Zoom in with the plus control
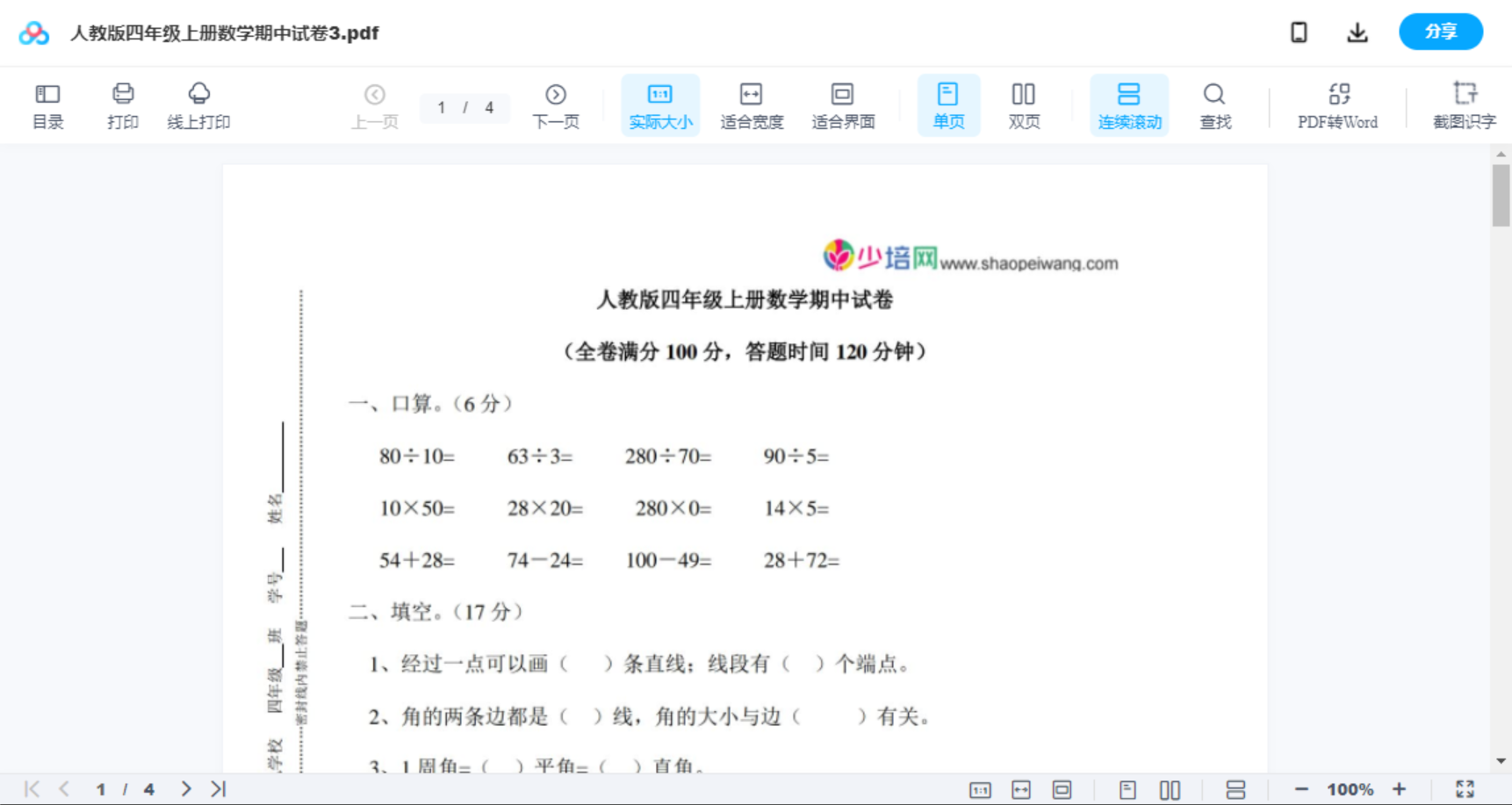Screen dimensions: 1512x805 coord(1400,788)
